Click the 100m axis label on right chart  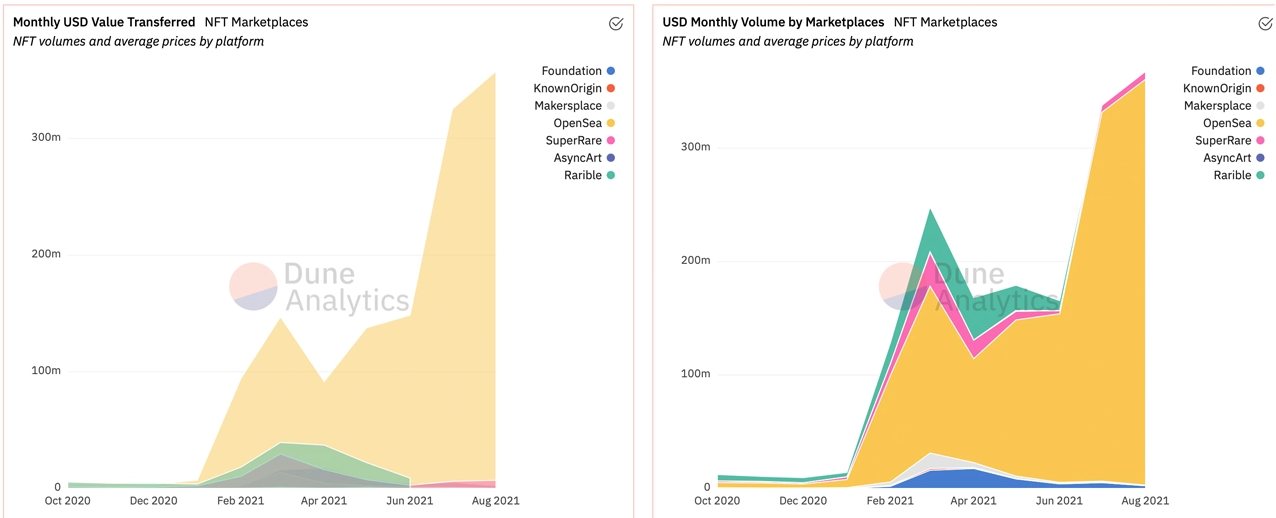click(x=696, y=374)
